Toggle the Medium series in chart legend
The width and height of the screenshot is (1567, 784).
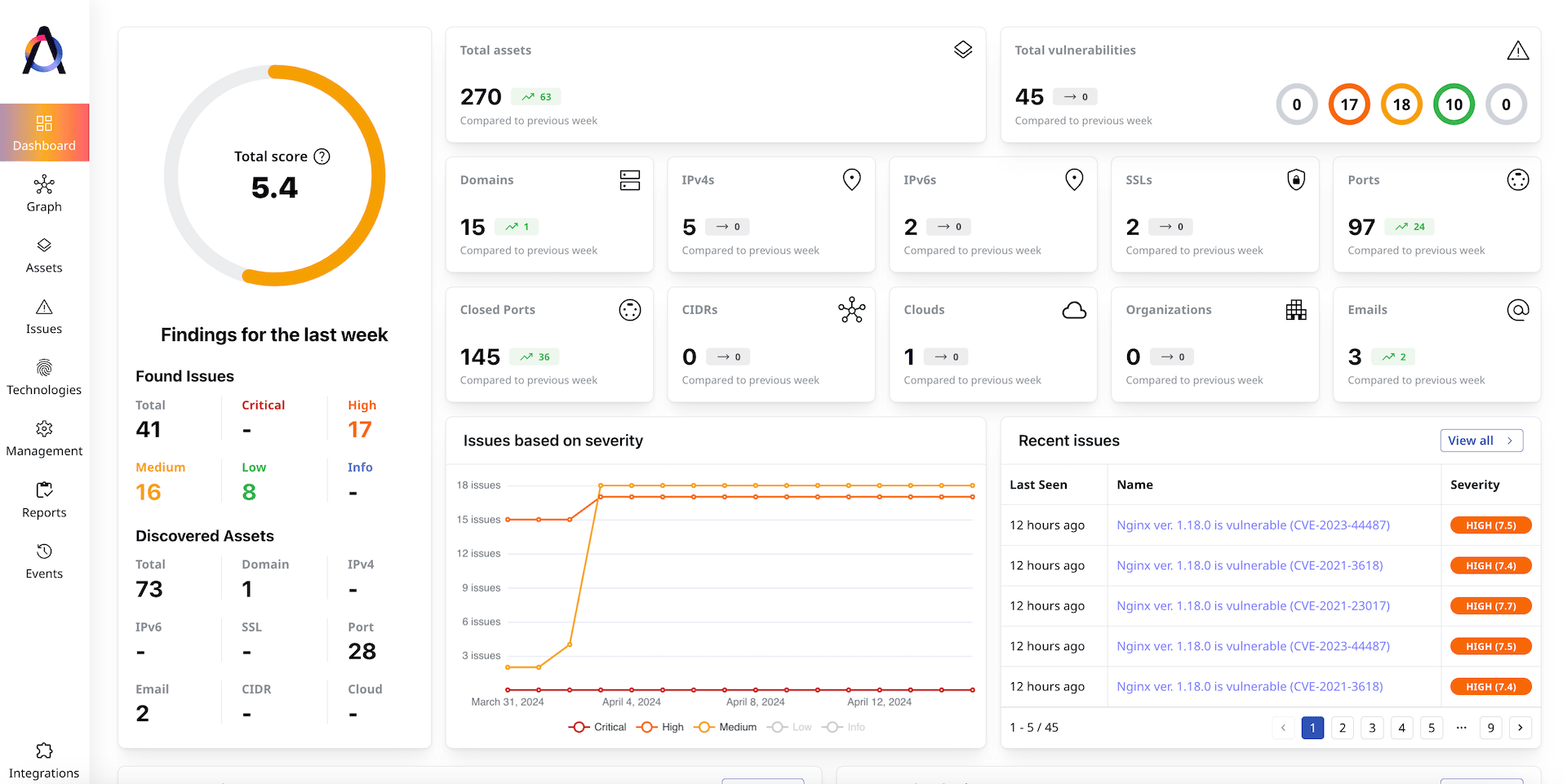[x=725, y=727]
